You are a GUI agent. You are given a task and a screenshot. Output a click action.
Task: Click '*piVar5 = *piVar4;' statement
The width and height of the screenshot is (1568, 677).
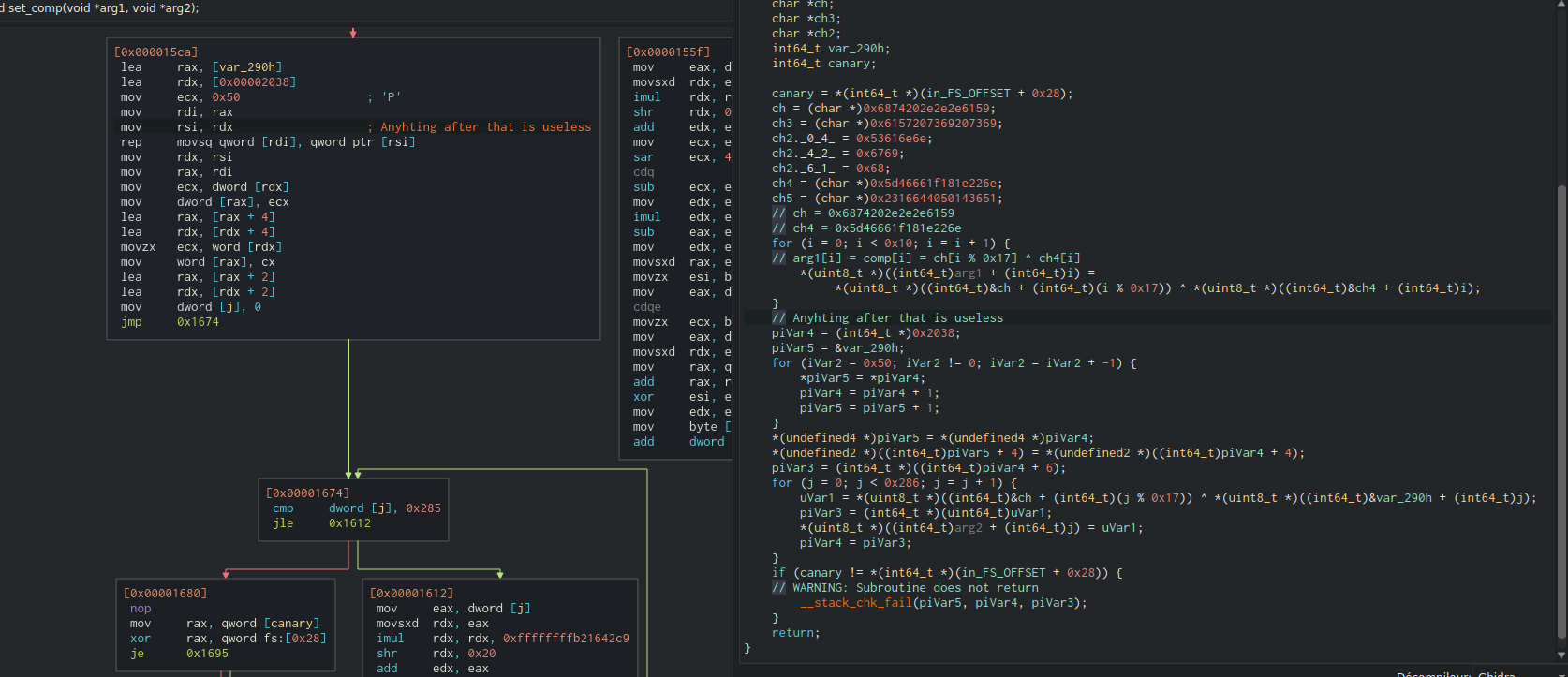863,378
